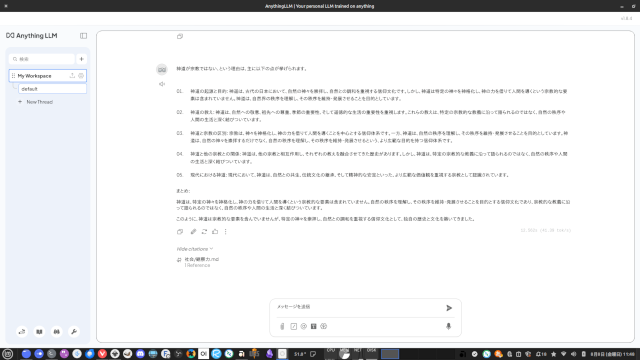
Task: Start voice input with microphone icon
Action: coord(449,326)
